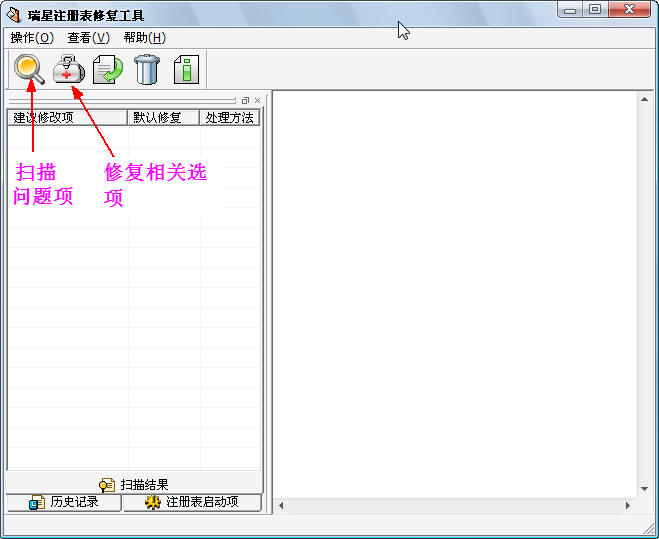This screenshot has height=539, width=659.
Task: Sort by 默认修复 column header
Action: coord(163,117)
